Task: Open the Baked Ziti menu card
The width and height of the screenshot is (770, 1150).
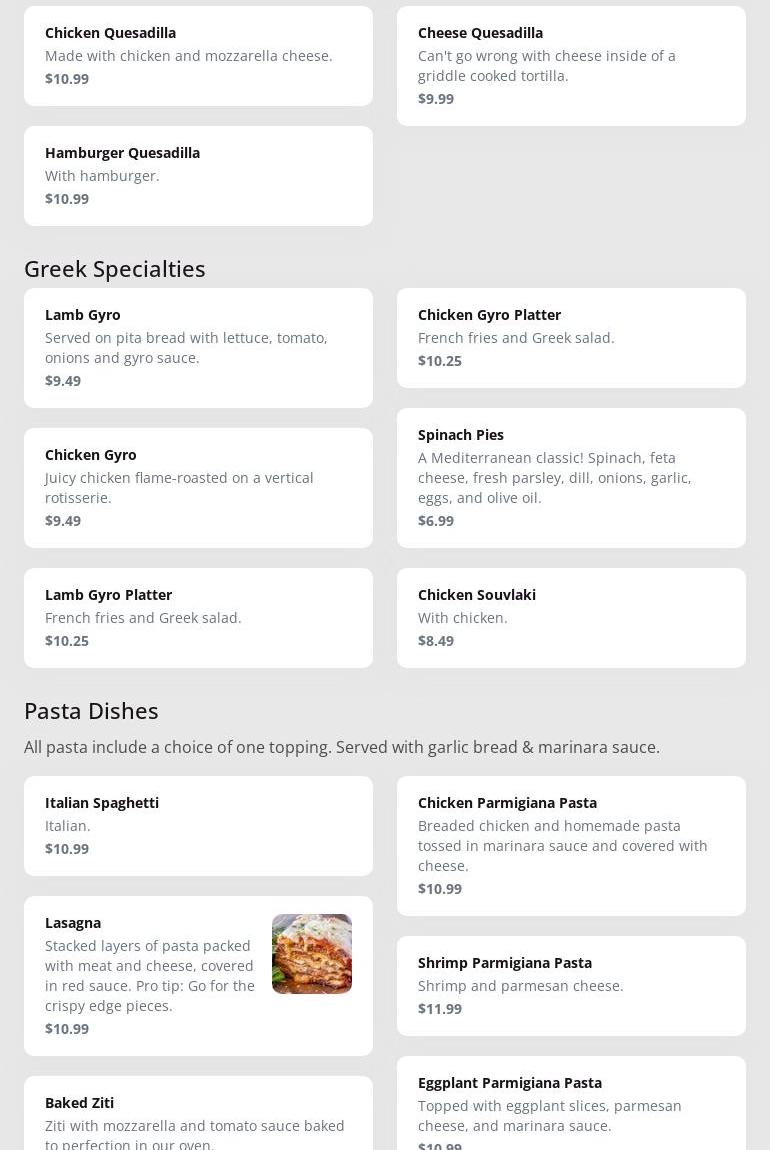Action: pyautogui.click(x=198, y=1114)
